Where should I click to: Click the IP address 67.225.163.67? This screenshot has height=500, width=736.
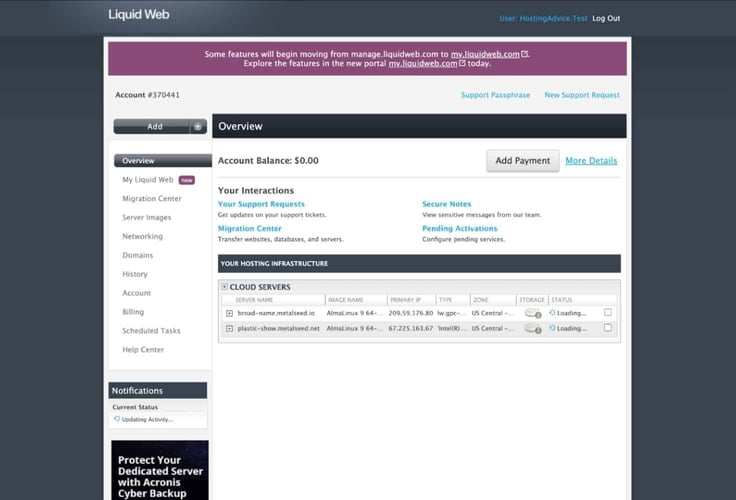click(411, 329)
